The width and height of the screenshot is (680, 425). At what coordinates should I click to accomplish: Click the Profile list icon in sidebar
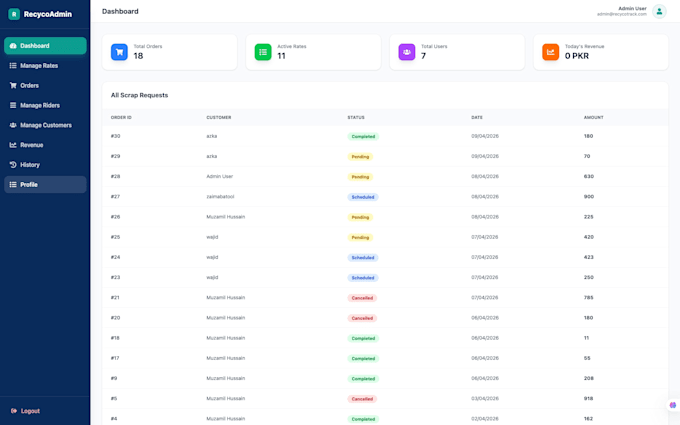(x=13, y=185)
